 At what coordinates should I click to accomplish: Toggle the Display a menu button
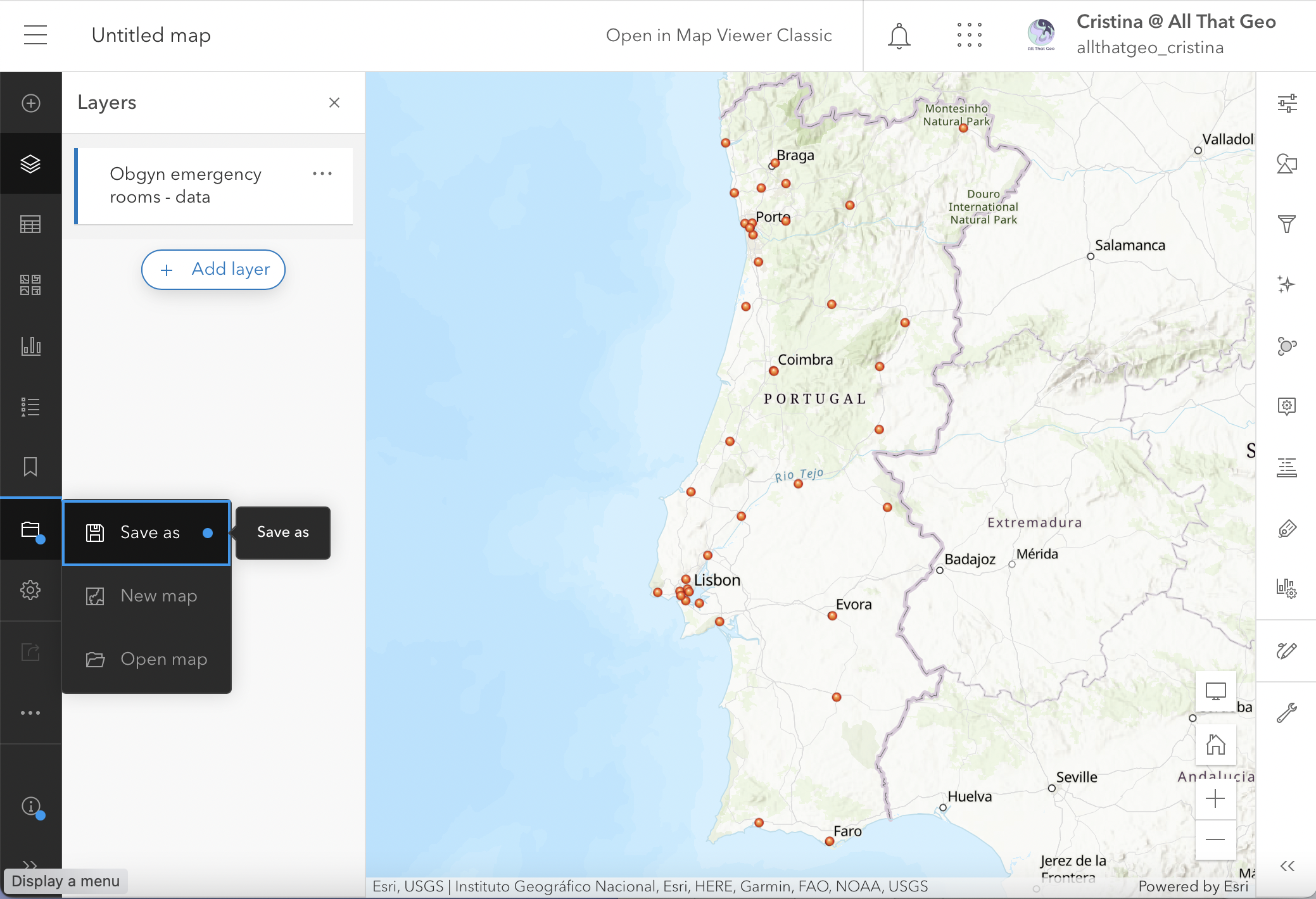pyautogui.click(x=30, y=863)
